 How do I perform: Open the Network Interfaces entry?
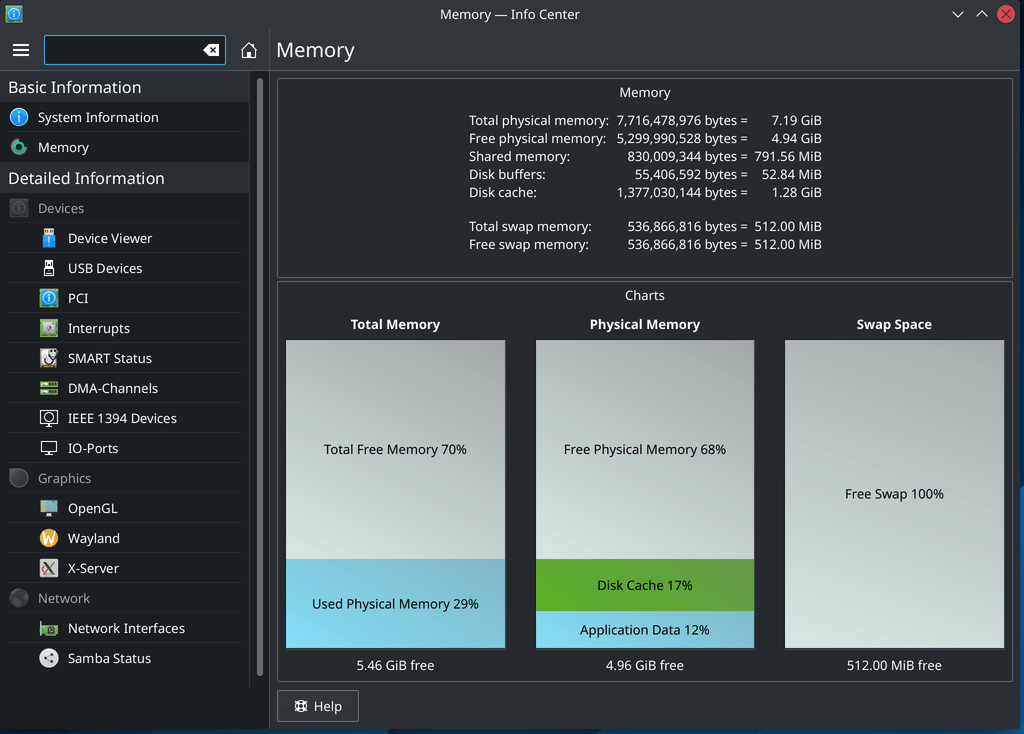(x=125, y=629)
